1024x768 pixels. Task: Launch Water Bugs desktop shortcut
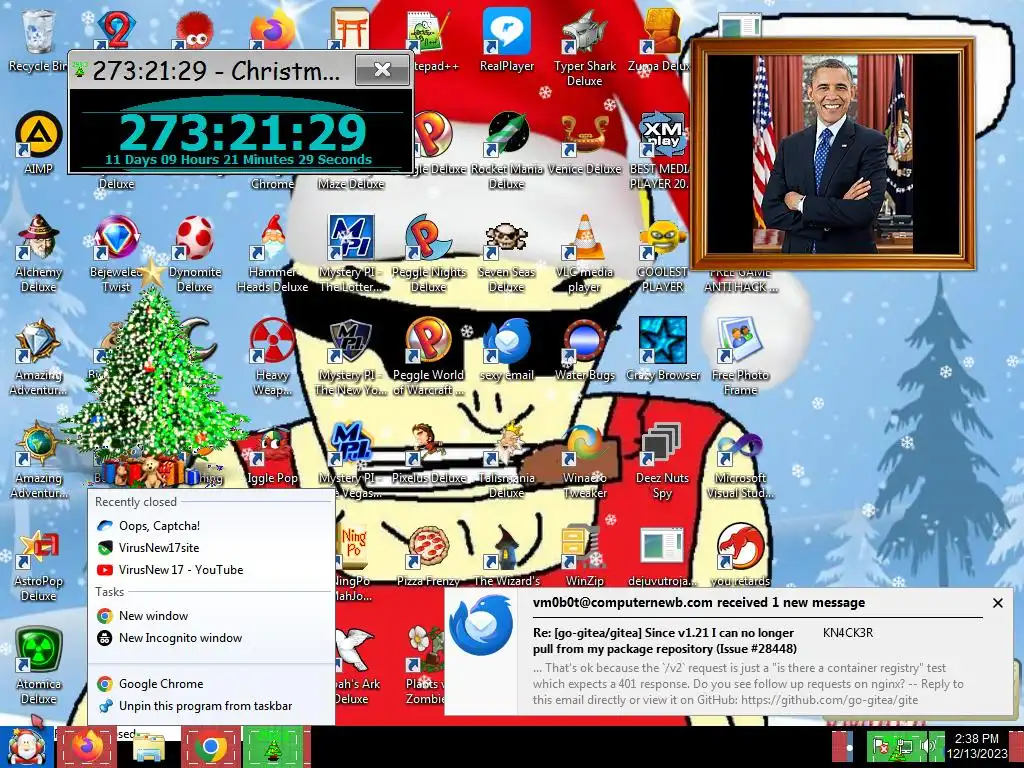click(x=584, y=349)
